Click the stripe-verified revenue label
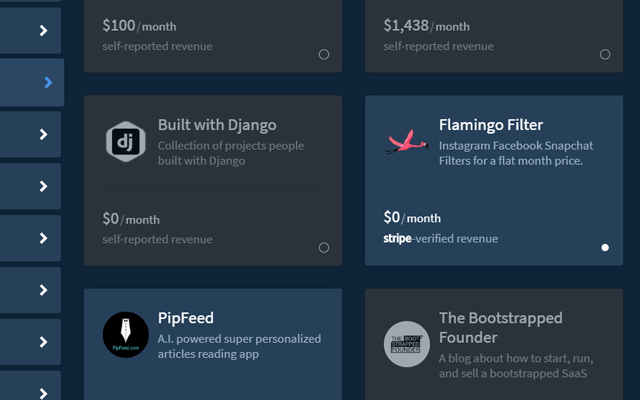640x400 pixels. [x=440, y=239]
